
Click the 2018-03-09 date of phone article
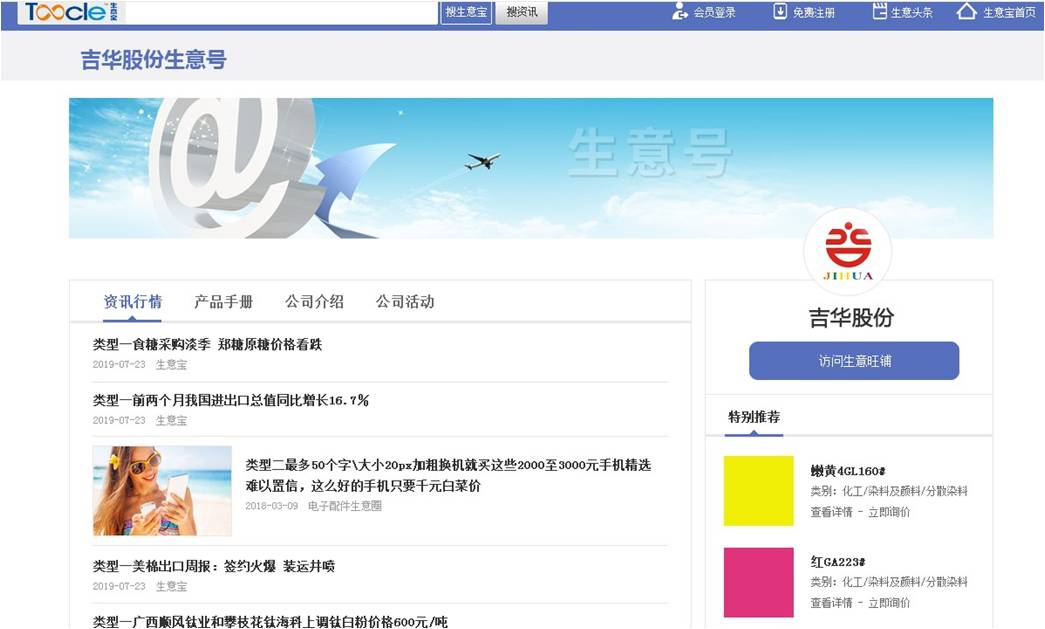[x=271, y=506]
